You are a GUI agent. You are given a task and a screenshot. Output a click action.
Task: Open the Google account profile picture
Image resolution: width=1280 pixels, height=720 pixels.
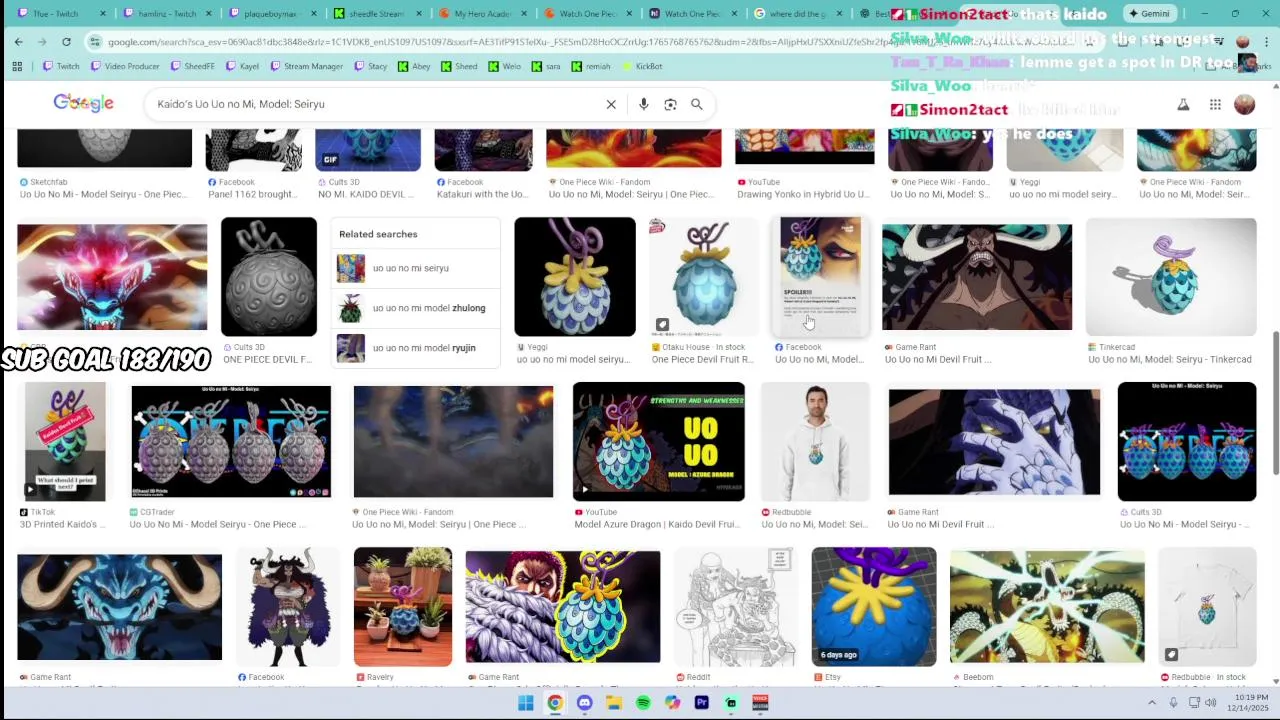click(1245, 104)
